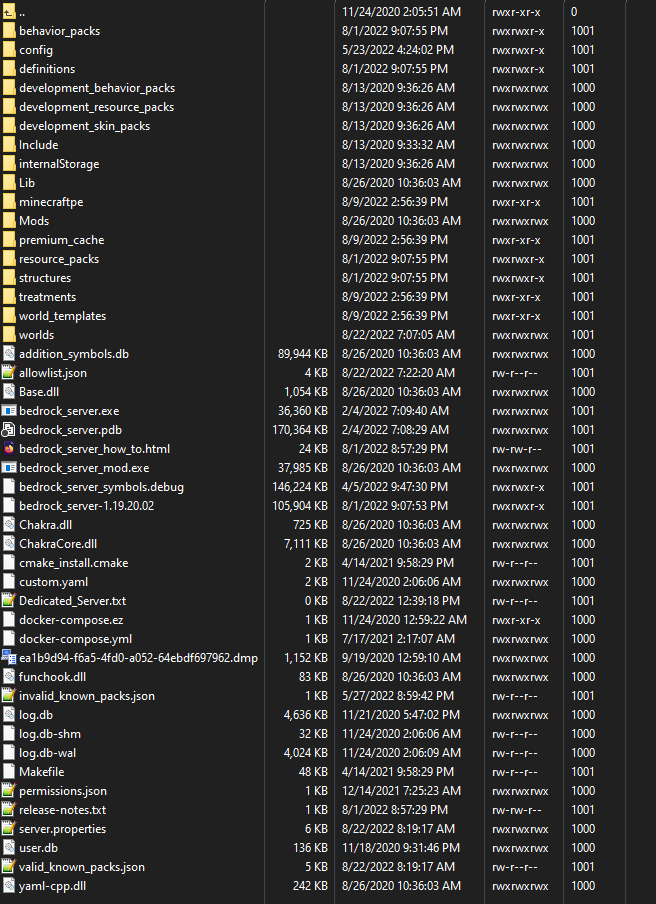Click the valid_known_packs.json file icon

(x=9, y=867)
